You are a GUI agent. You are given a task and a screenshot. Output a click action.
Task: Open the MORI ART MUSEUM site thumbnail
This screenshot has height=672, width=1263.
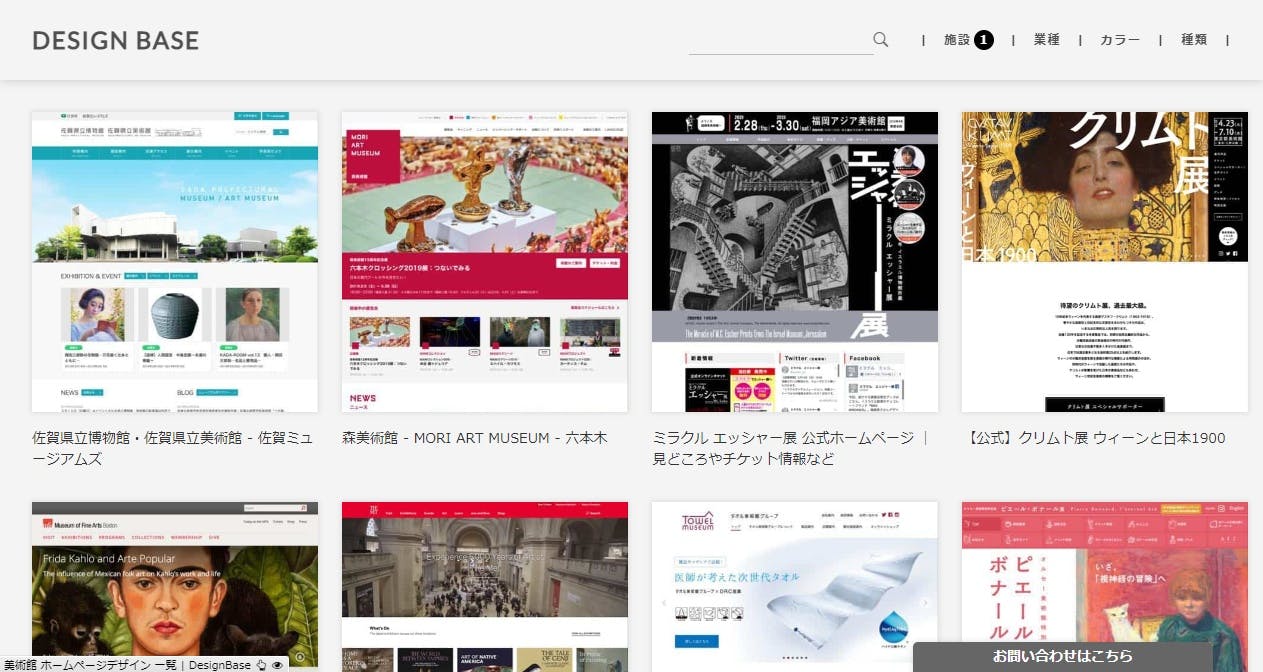point(485,262)
